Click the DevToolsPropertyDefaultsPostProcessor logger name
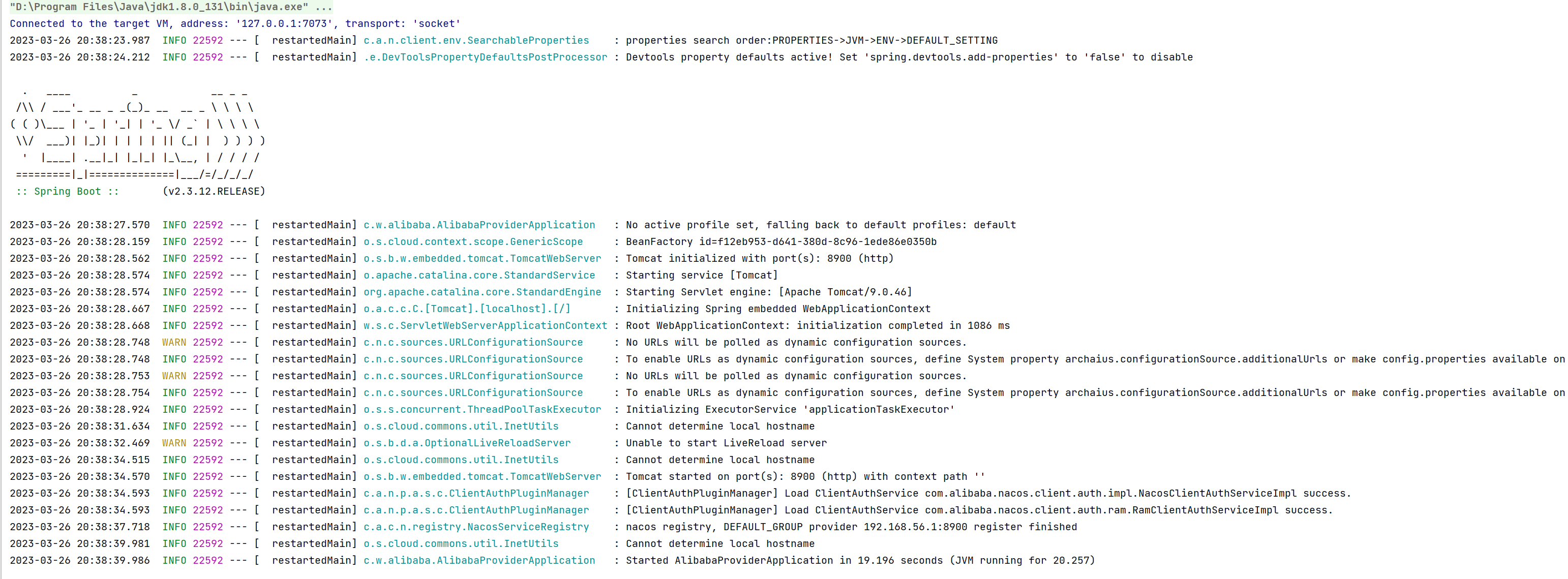1568x579 pixels. coord(485,57)
